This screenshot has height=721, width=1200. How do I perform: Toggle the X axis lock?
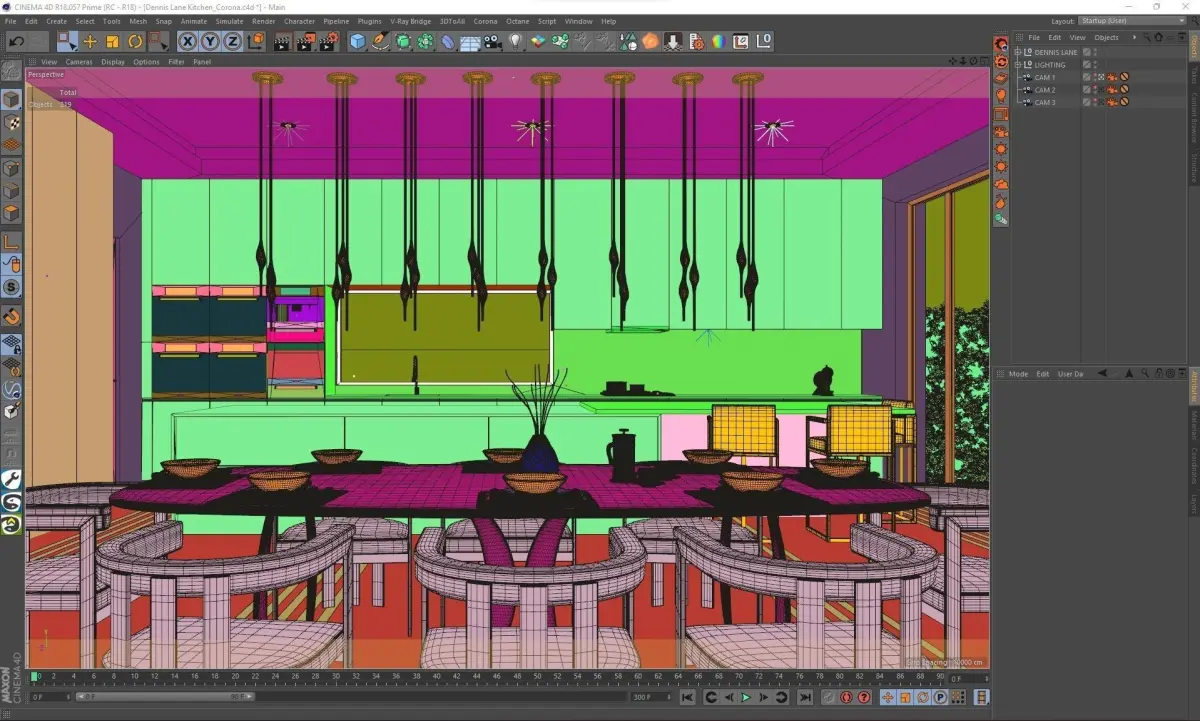point(187,41)
